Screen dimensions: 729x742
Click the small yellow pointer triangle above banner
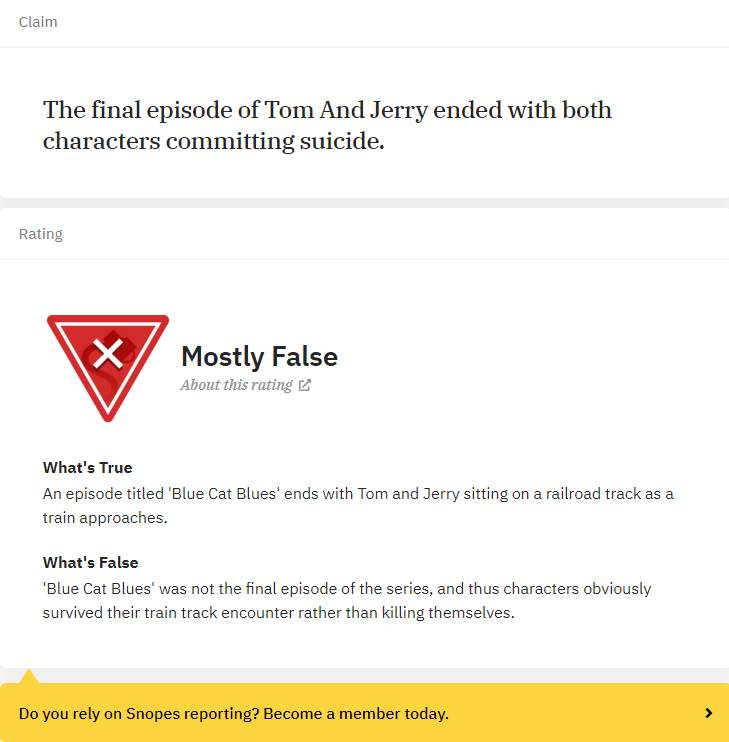tap(29, 676)
